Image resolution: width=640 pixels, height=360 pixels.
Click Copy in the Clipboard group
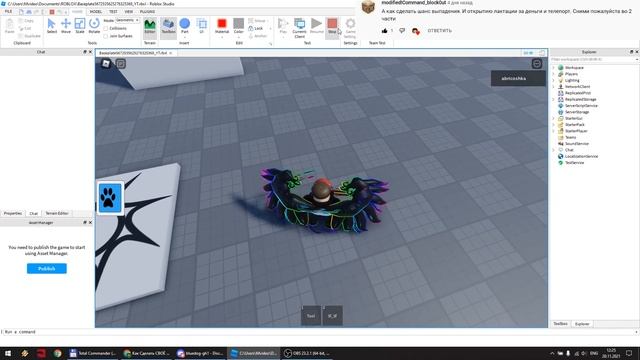click(x=26, y=20)
